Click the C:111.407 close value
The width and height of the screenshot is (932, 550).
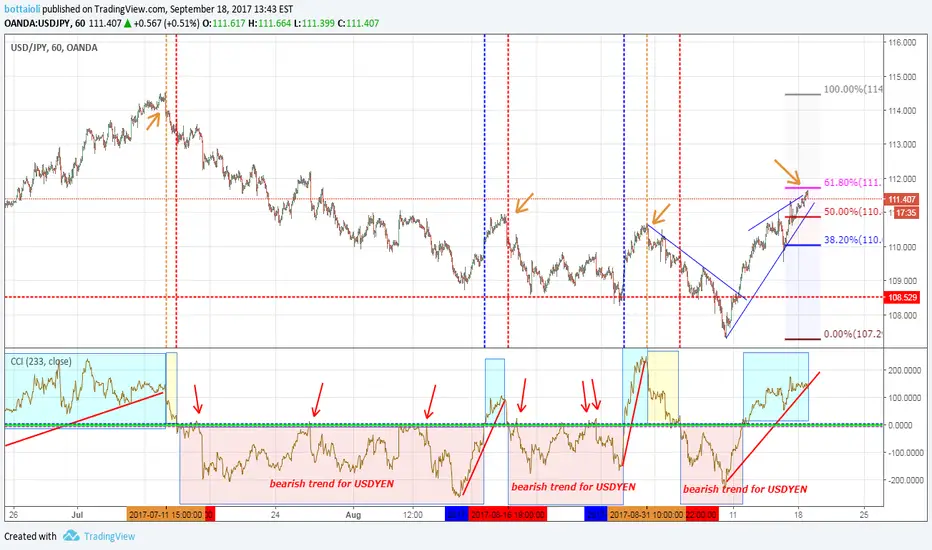pyautogui.click(x=358, y=23)
